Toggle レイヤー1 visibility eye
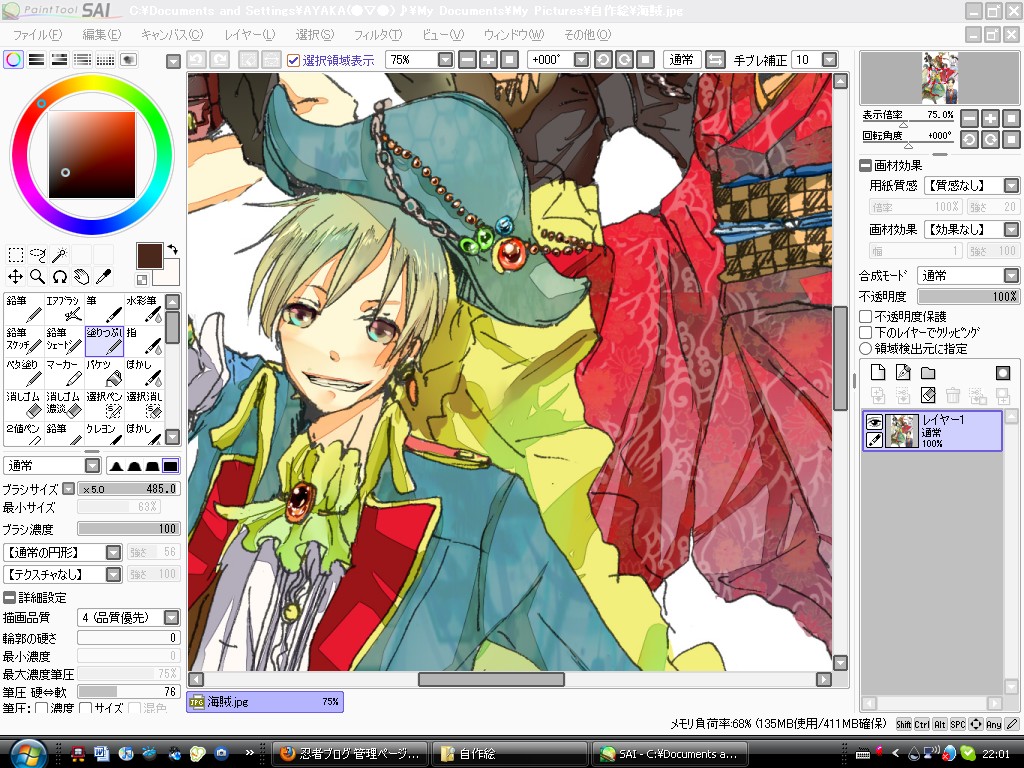This screenshot has width=1024, height=768. coord(874,423)
